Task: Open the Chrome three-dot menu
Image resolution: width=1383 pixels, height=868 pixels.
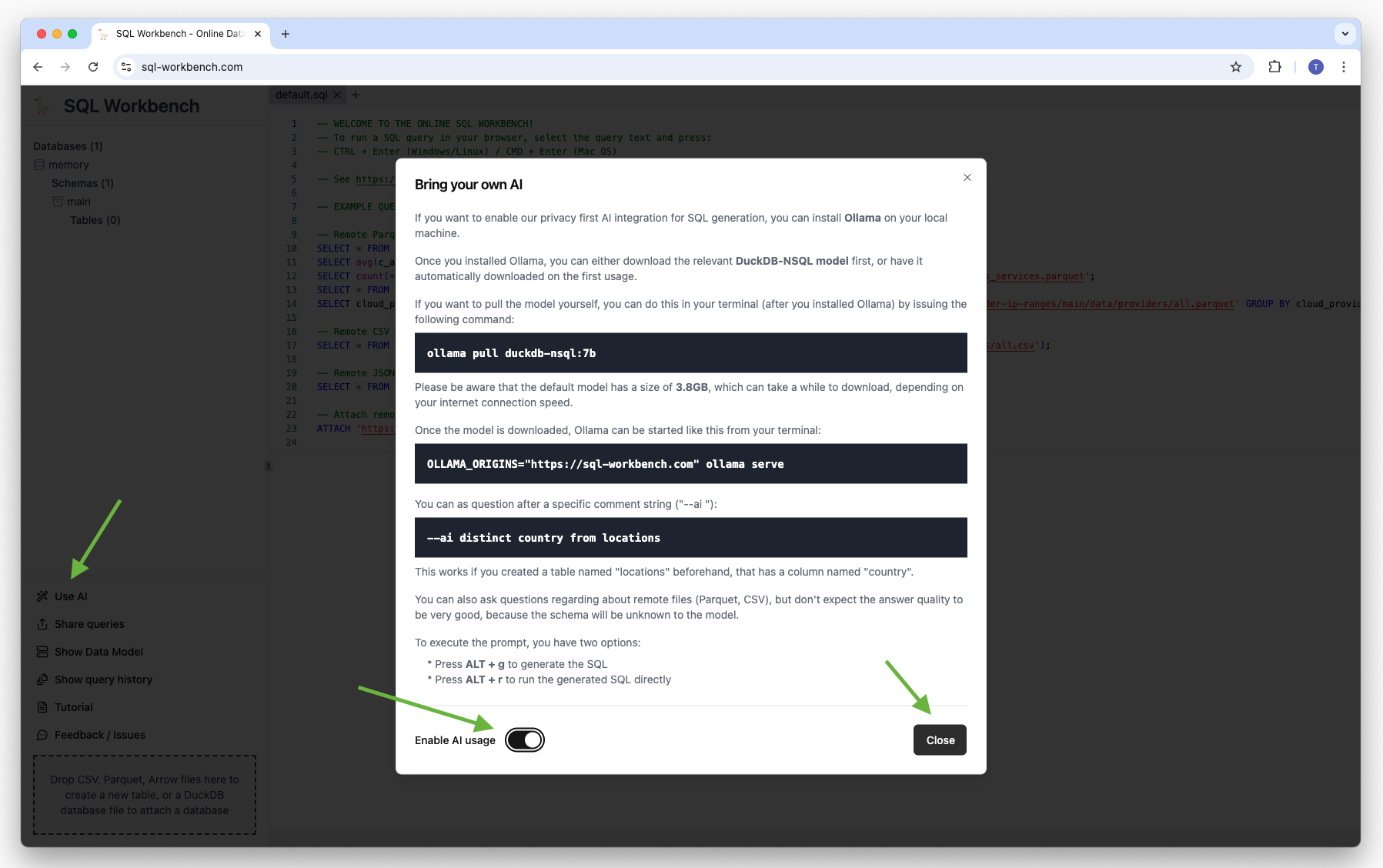Action: click(x=1344, y=67)
